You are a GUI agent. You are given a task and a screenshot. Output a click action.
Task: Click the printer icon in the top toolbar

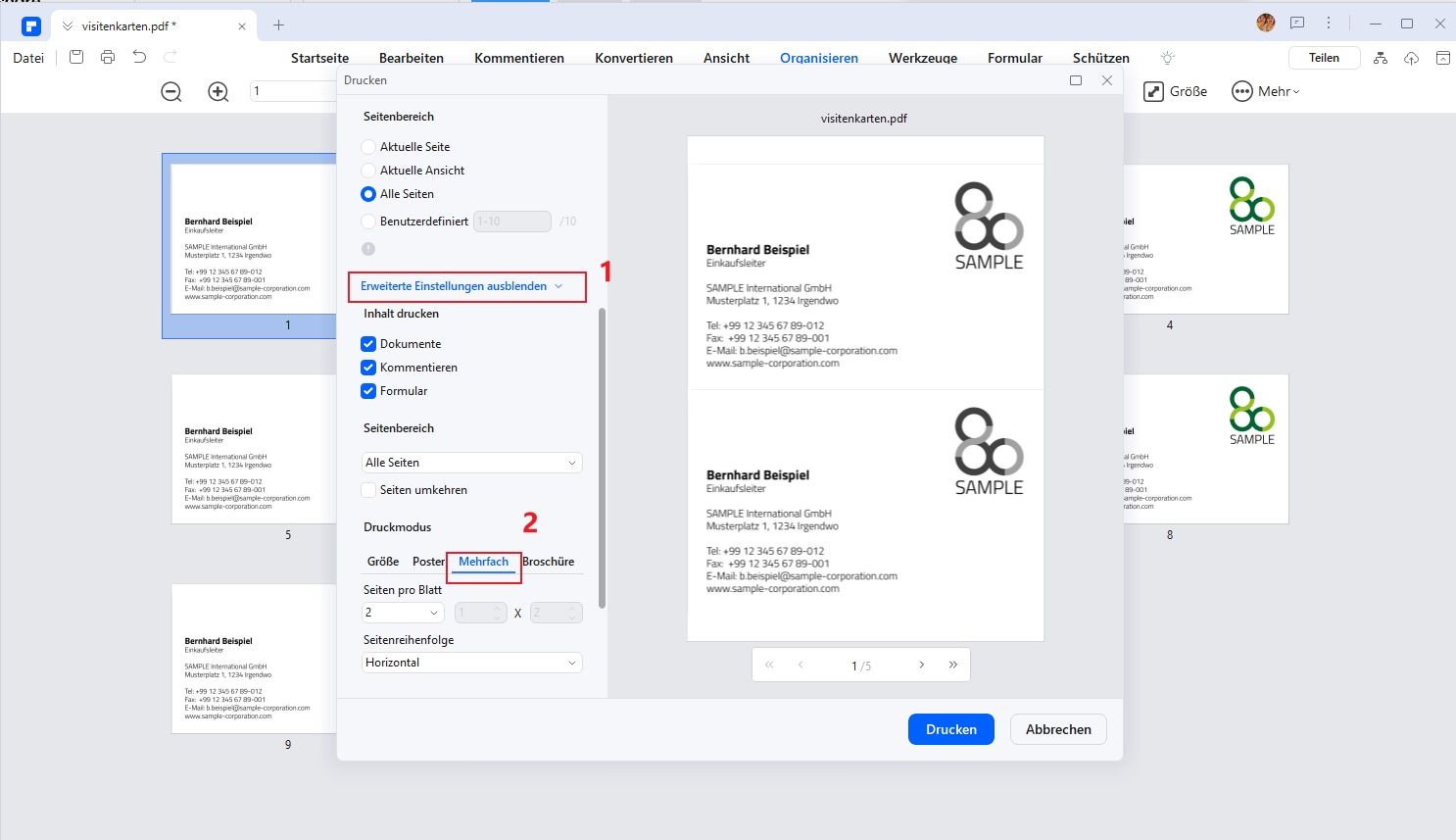108,58
